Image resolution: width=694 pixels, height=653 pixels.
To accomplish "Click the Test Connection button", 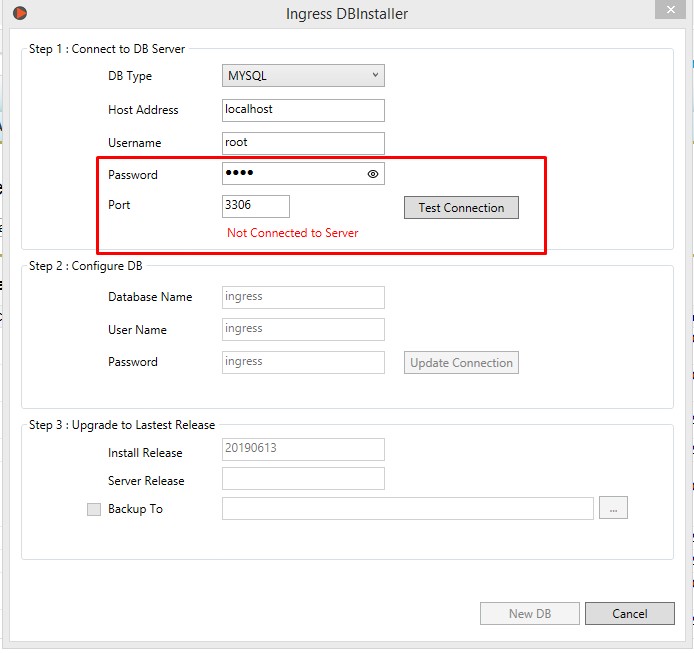I will coord(461,208).
